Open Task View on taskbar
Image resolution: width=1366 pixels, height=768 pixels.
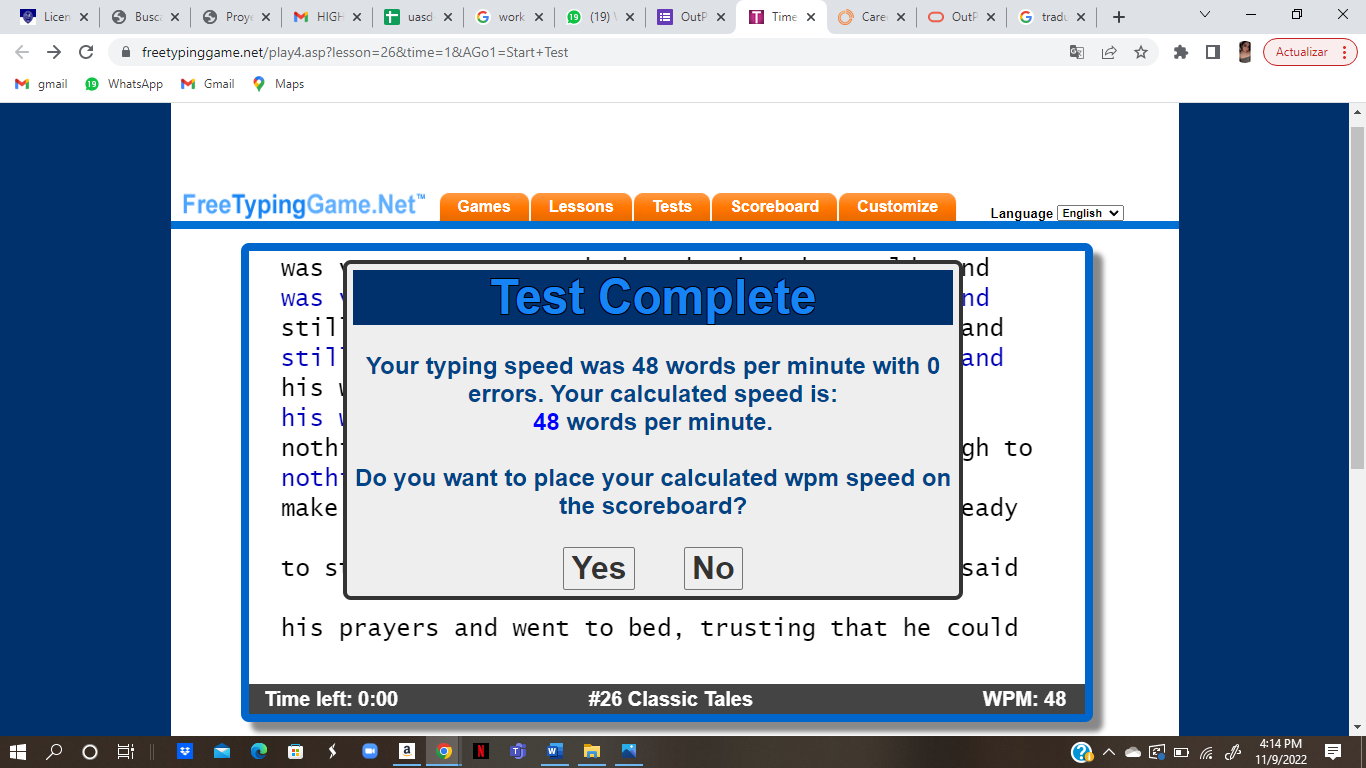coord(125,751)
